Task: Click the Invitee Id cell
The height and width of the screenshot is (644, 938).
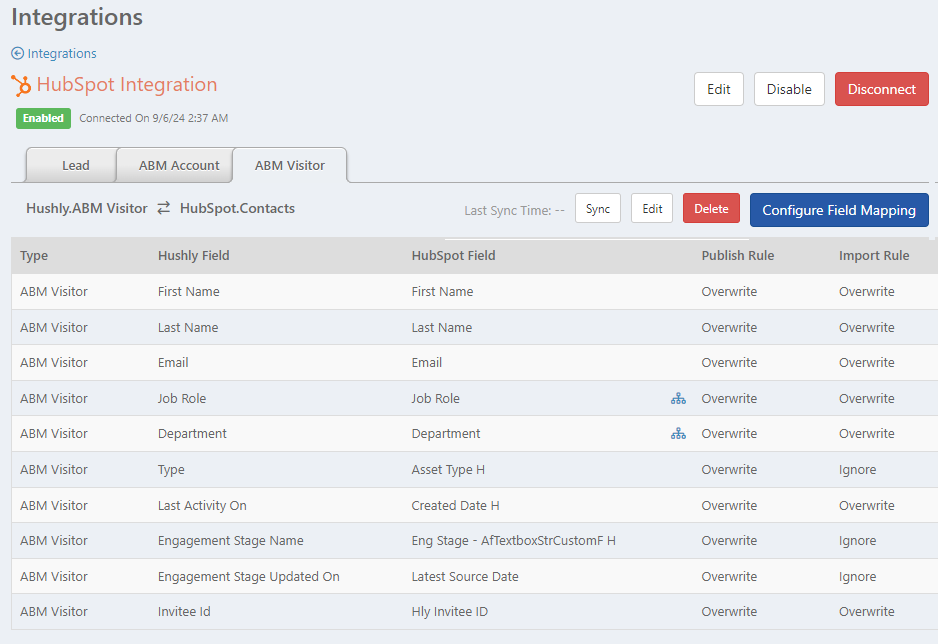Action: pyautogui.click(x=184, y=612)
